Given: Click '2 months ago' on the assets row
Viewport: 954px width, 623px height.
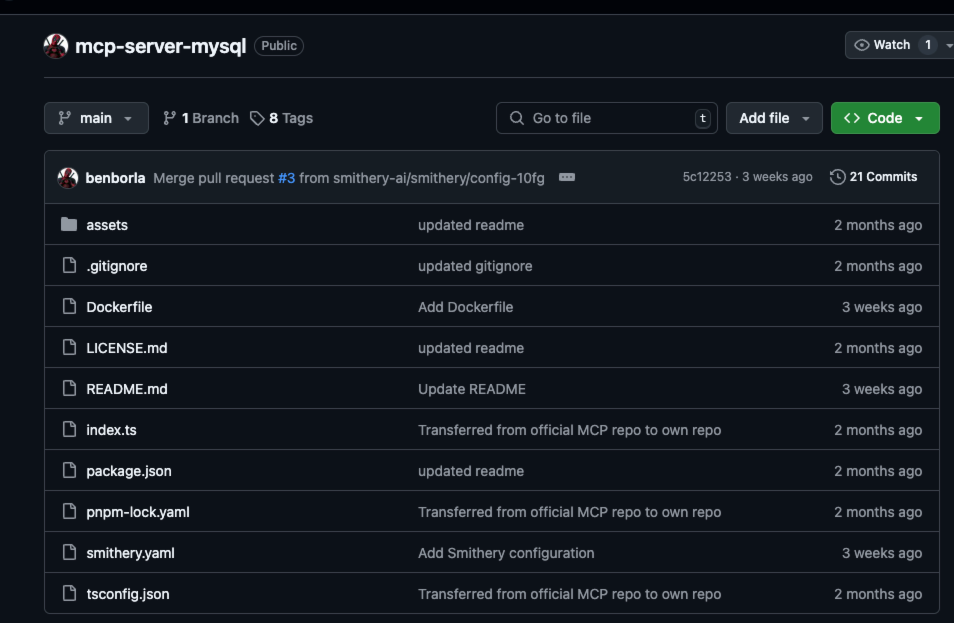Looking at the screenshot, I should [x=878, y=225].
